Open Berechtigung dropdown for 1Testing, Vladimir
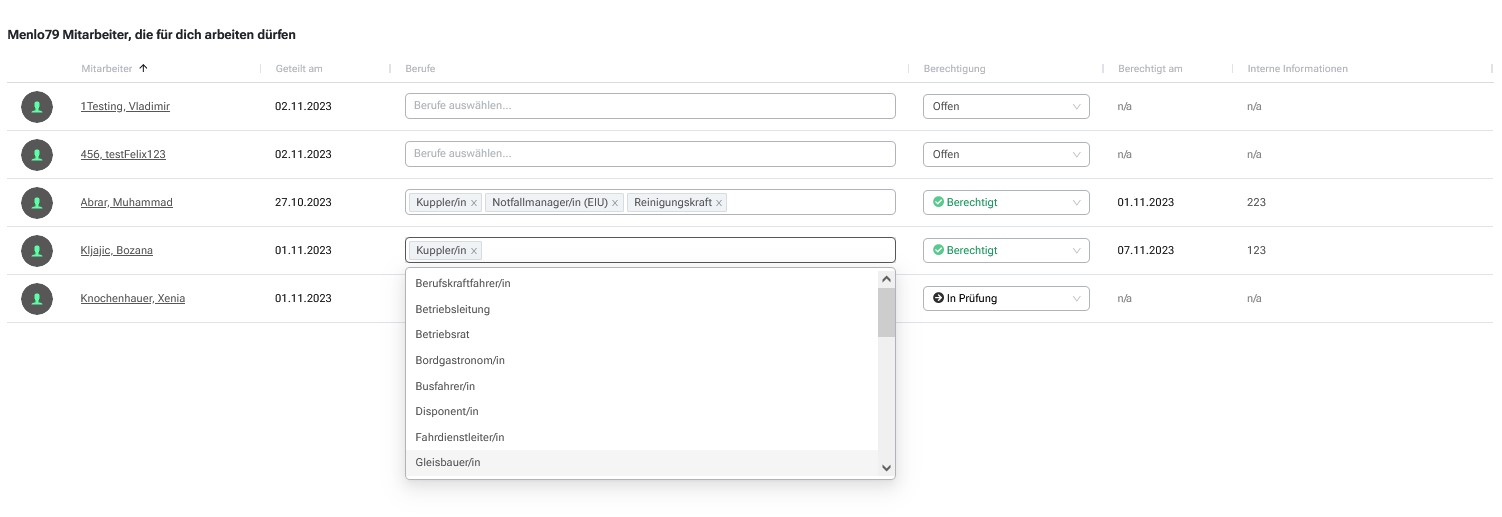This screenshot has width=1502, height=517. [1006, 106]
